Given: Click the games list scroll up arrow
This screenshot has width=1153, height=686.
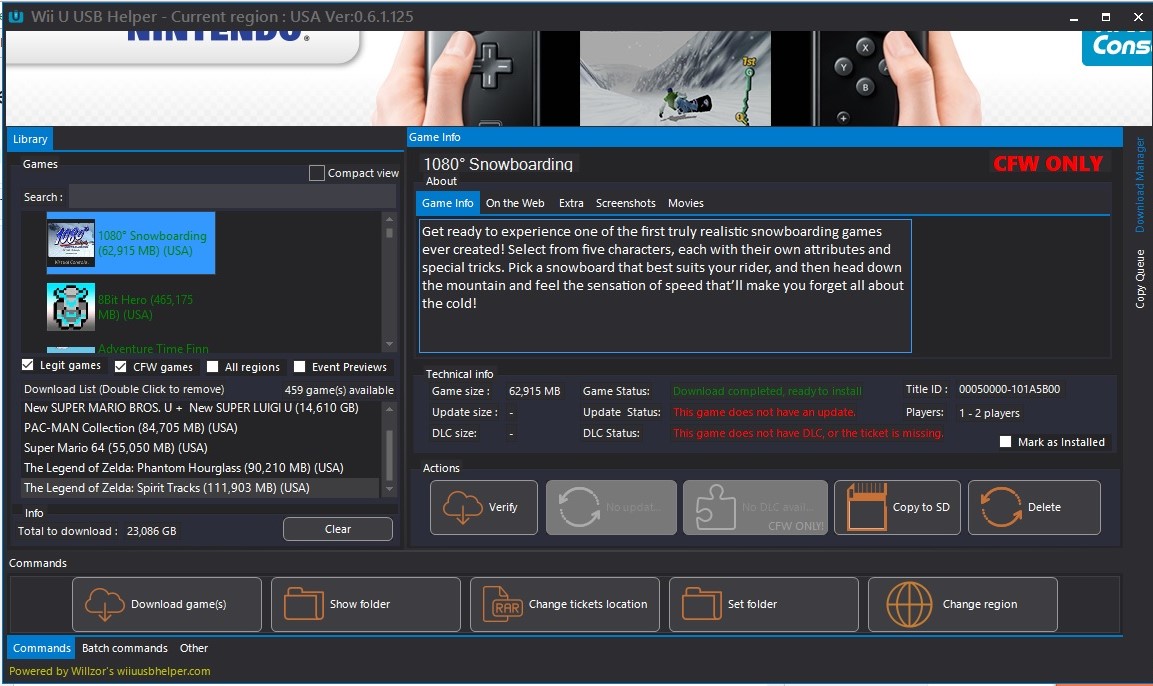Looking at the screenshot, I should coord(389,219).
